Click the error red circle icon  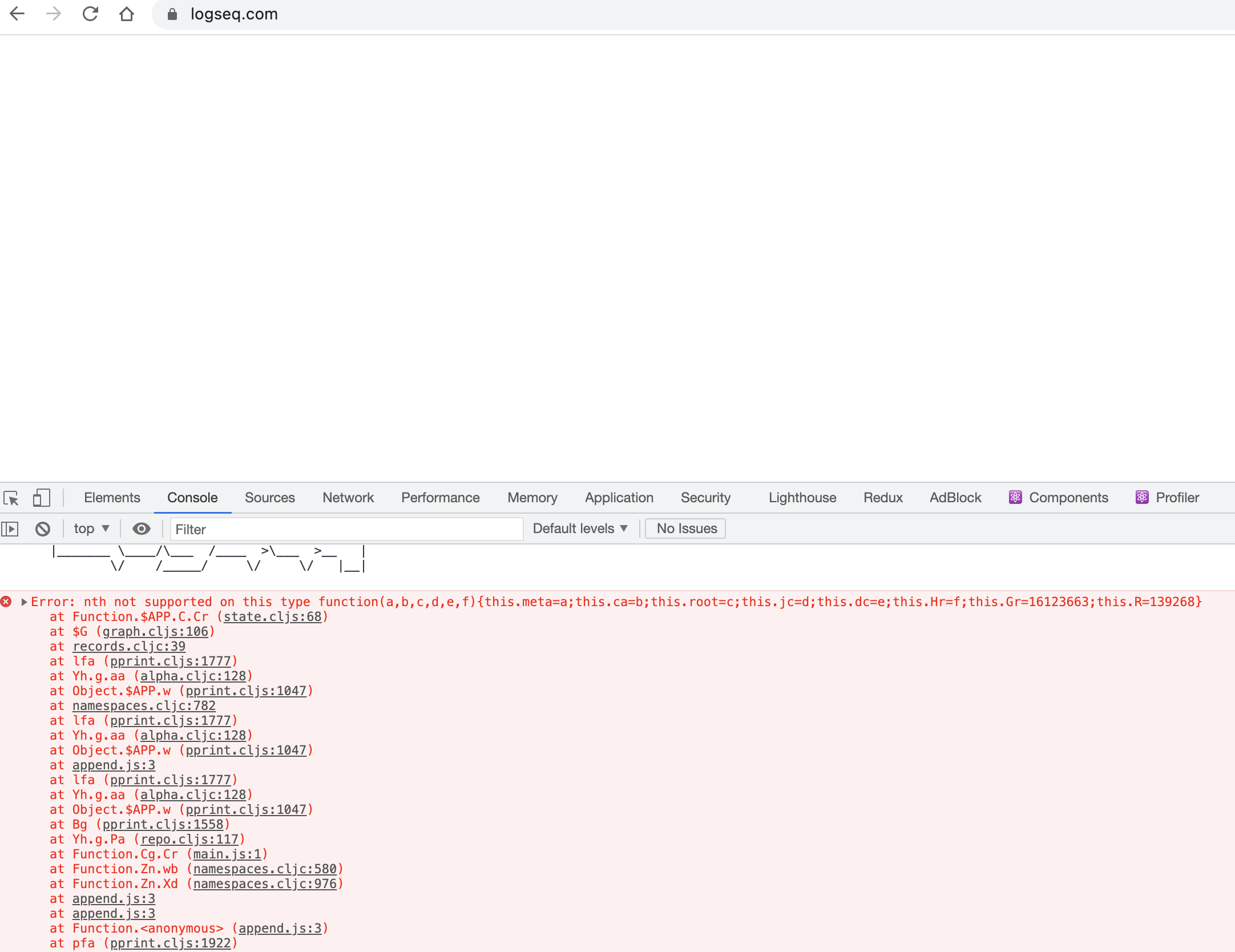[7, 601]
